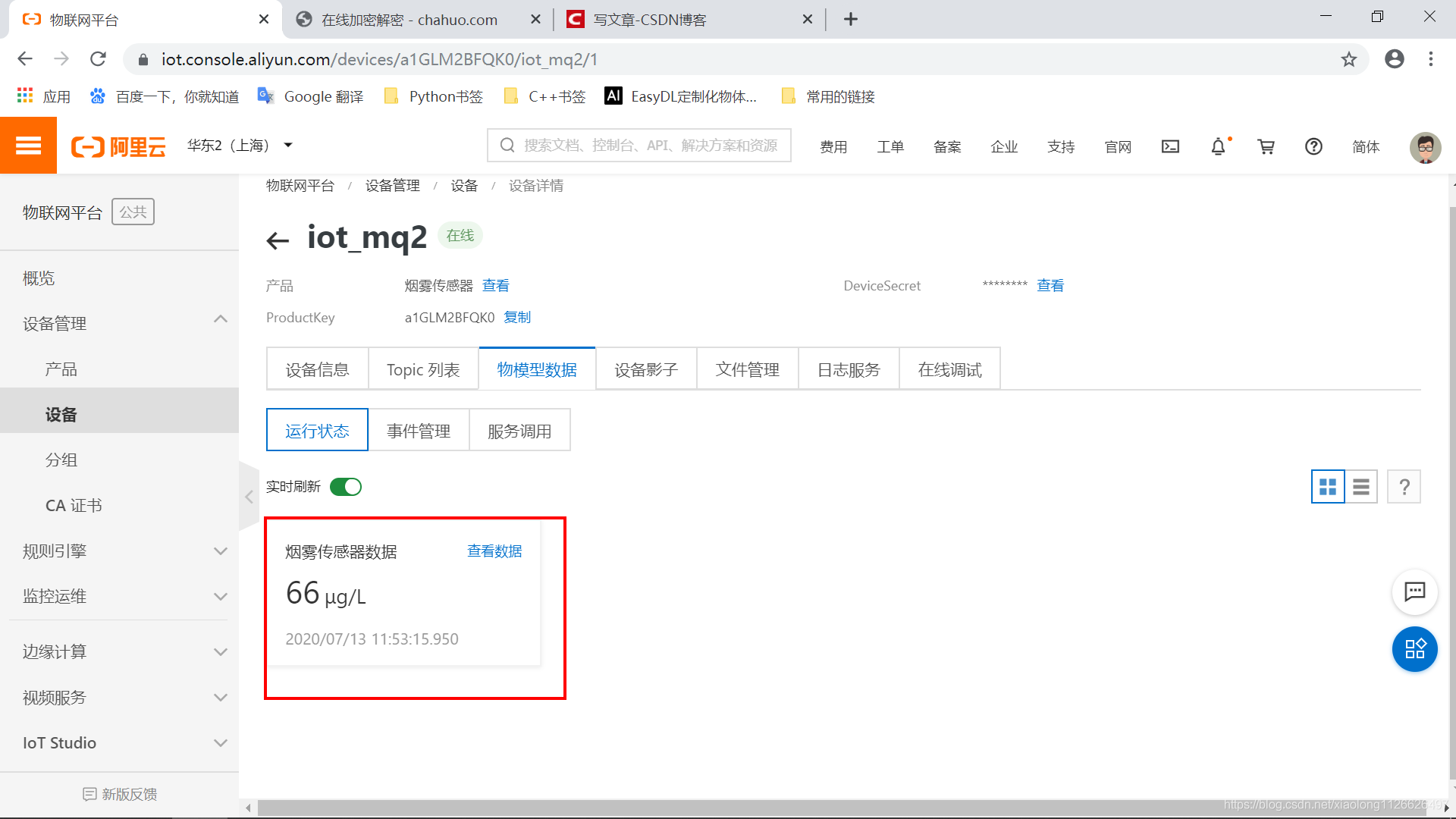This screenshot has height=819, width=1456.
Task: Click the help question-mark circle in header
Action: [1313, 146]
